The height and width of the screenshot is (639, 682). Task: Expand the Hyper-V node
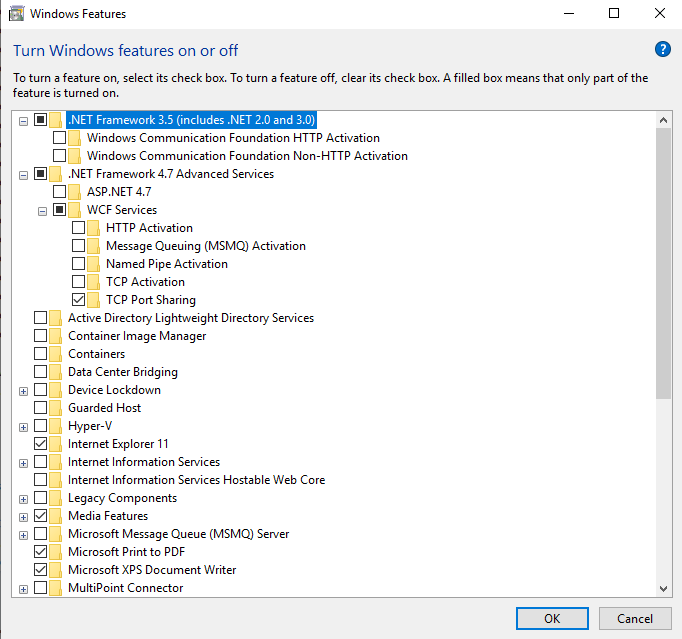[23, 428]
